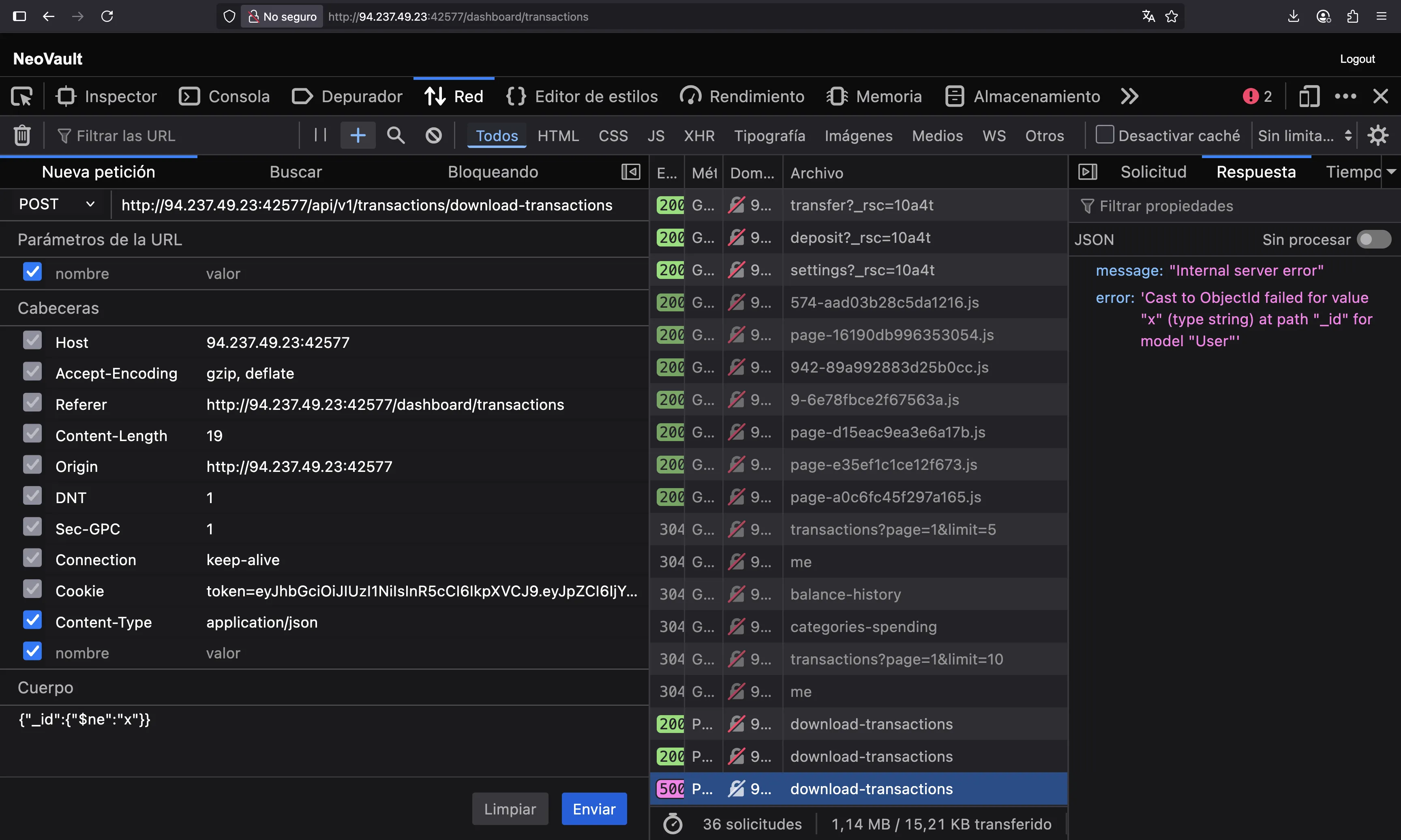Screen dimensions: 1401x840
Task: Open the downloads icon
Action: pyautogui.click(x=1294, y=16)
